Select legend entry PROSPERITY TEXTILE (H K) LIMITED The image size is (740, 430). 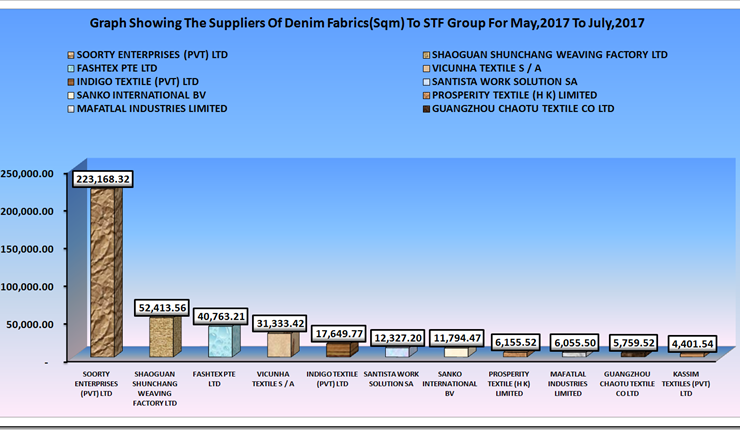click(514, 95)
